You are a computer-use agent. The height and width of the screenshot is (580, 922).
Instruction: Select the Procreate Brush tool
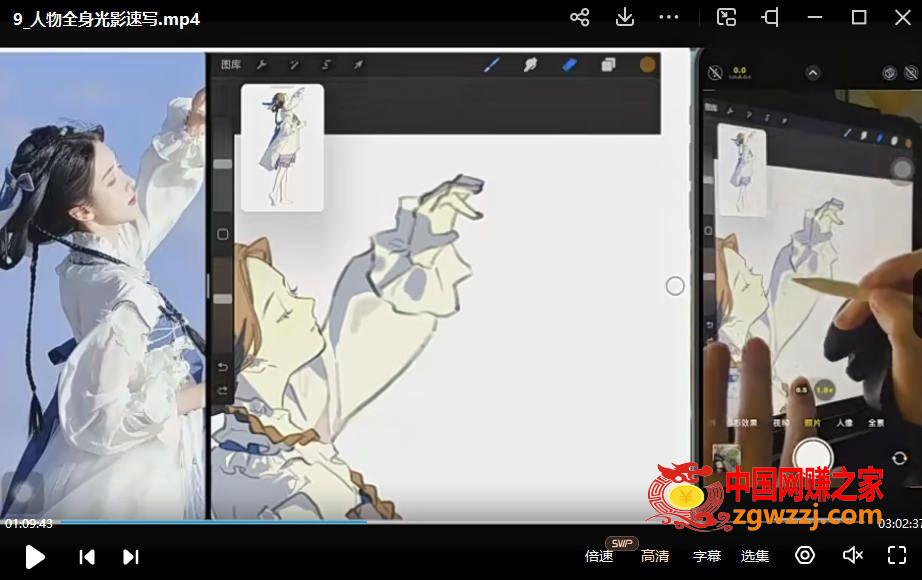pyautogui.click(x=492, y=65)
